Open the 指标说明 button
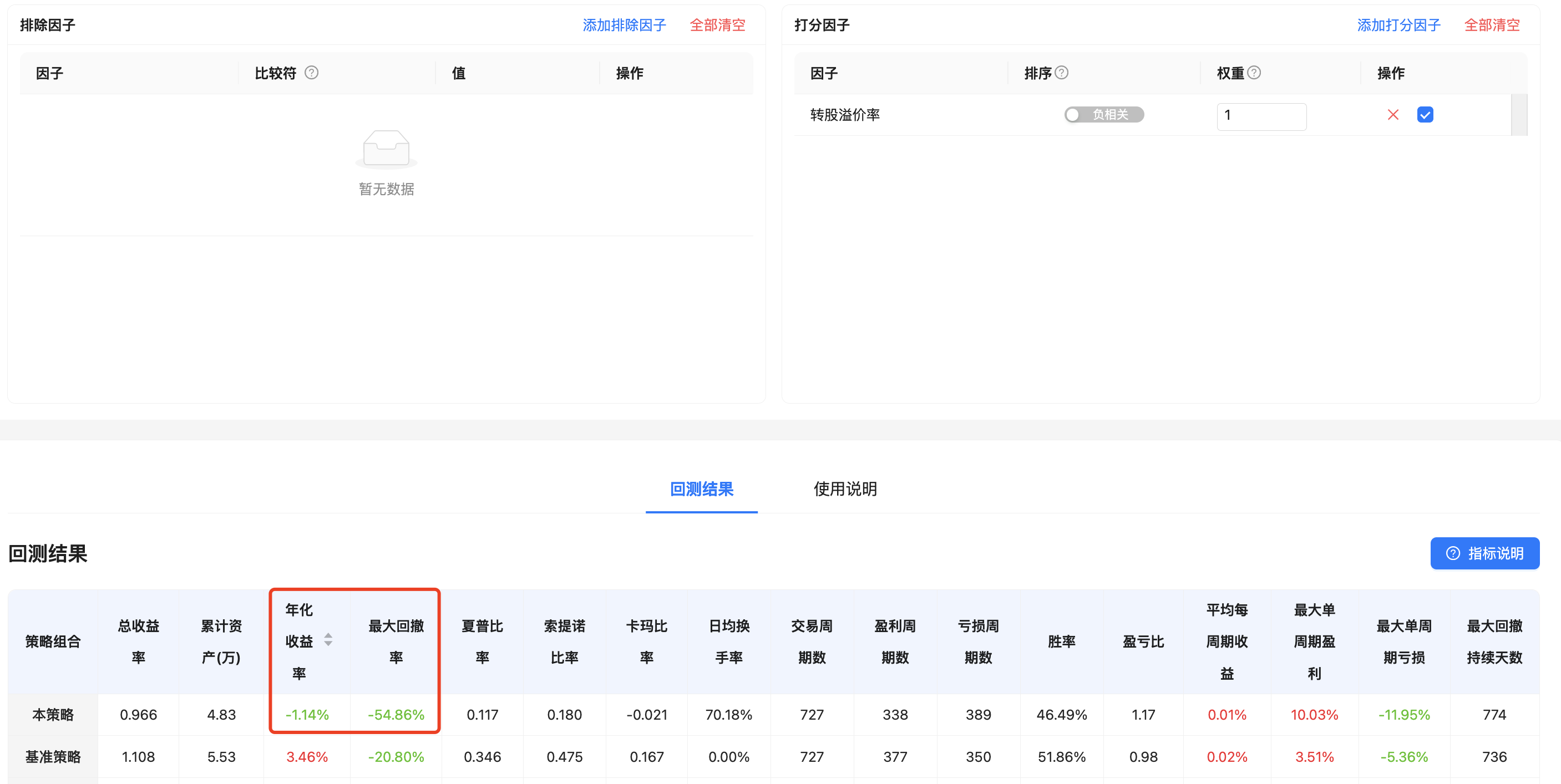 1484,553
